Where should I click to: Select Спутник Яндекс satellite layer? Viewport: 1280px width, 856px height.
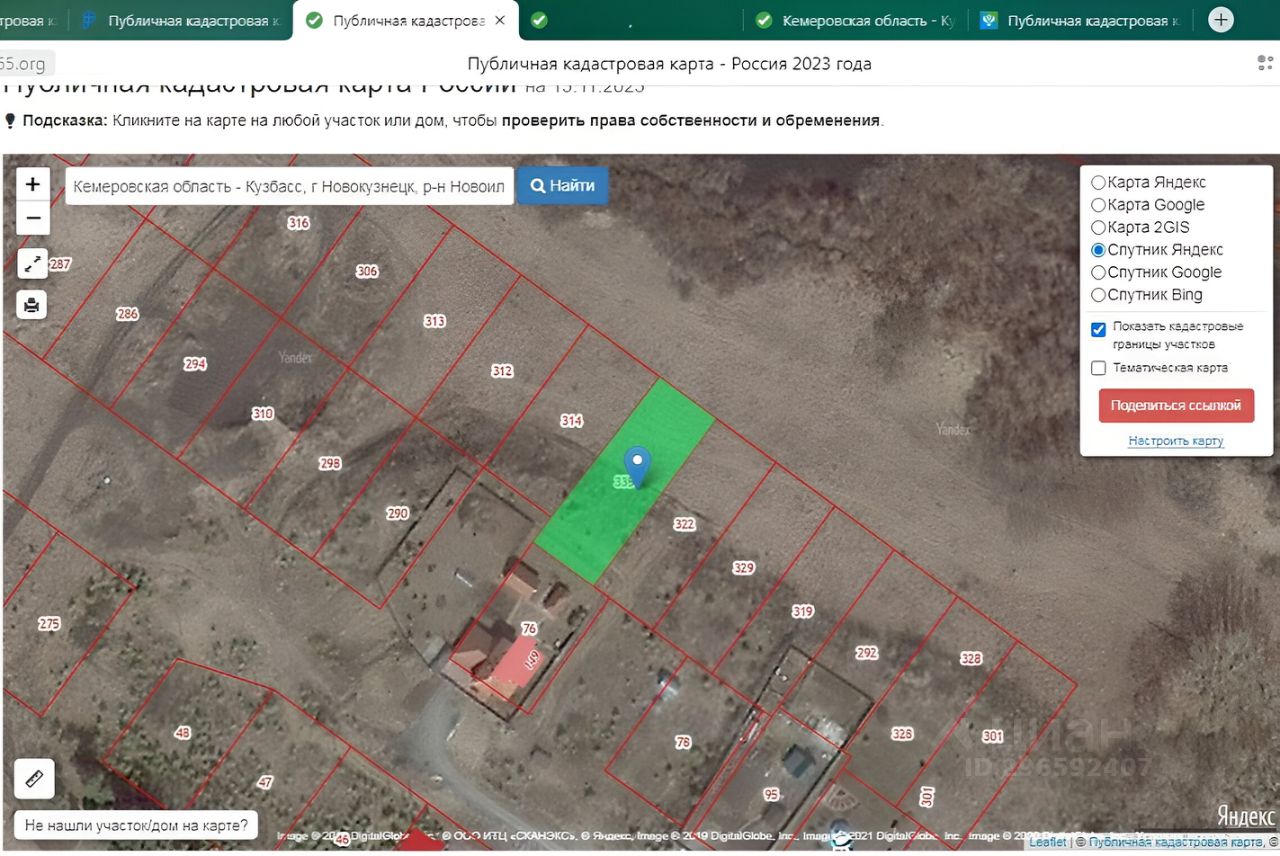[x=1156, y=250]
